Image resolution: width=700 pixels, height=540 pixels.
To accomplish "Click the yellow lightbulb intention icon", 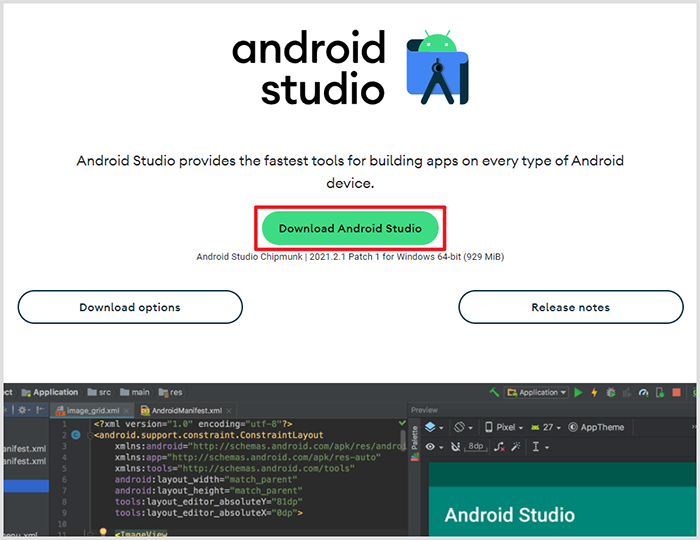I will click(x=103, y=532).
